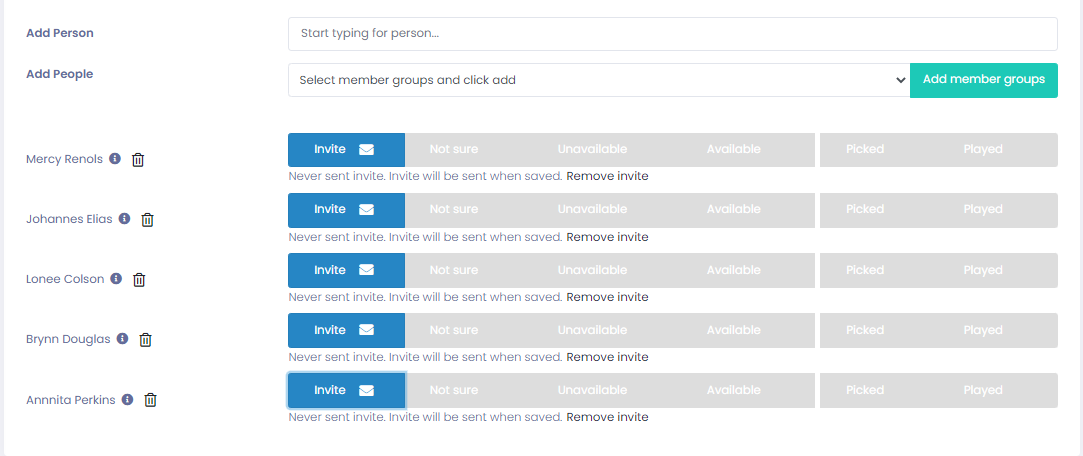This screenshot has width=1083, height=456.
Task: View info icon next to Lonee Colson
Action: (x=116, y=278)
